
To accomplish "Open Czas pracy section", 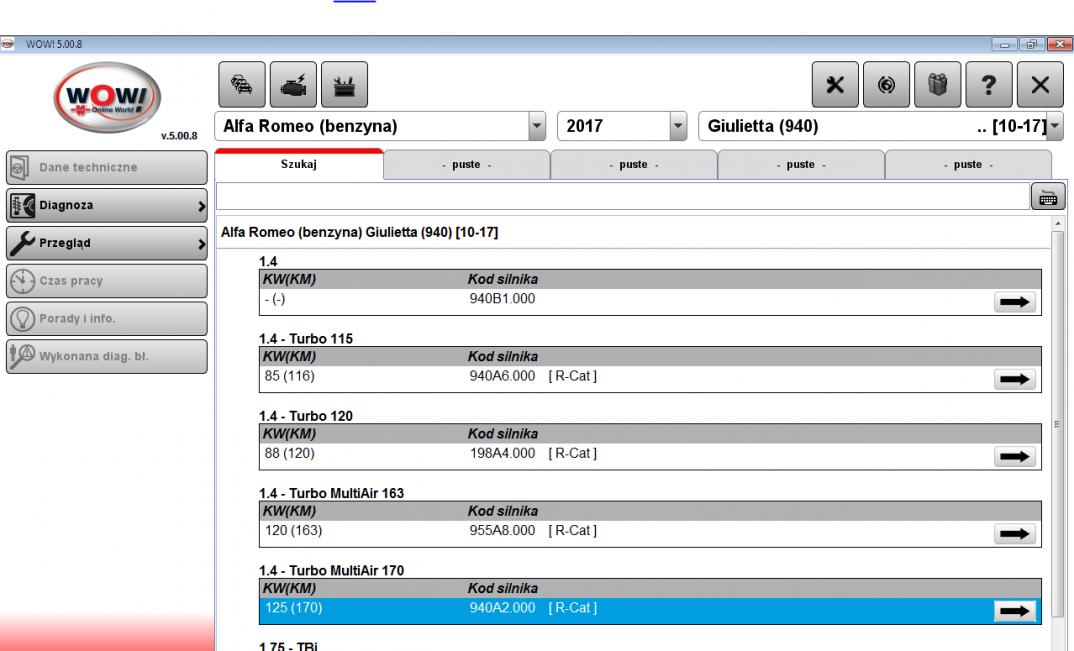I will 107,280.
